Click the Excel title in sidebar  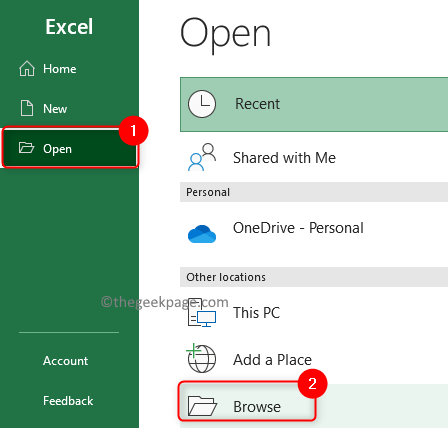coord(69,27)
